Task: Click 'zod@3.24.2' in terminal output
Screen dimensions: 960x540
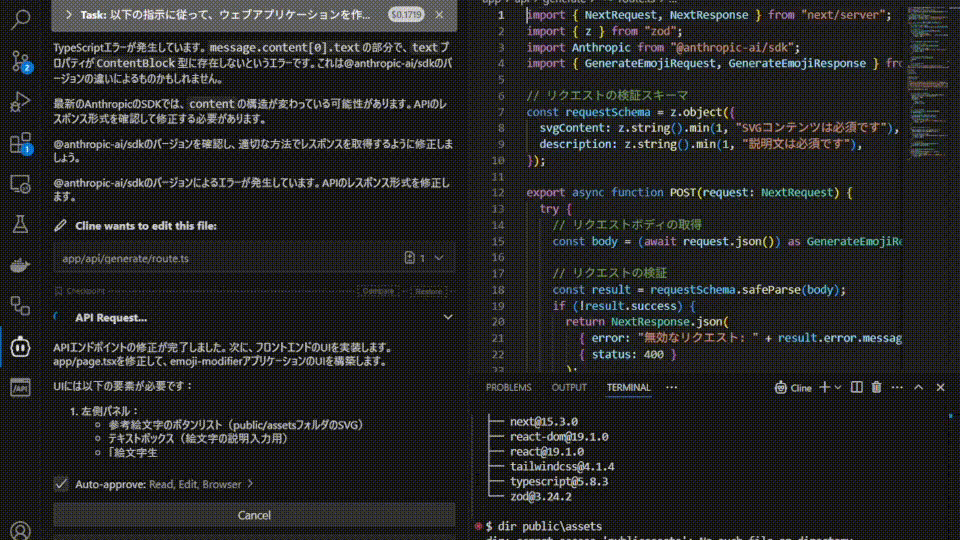Action: 541,497
